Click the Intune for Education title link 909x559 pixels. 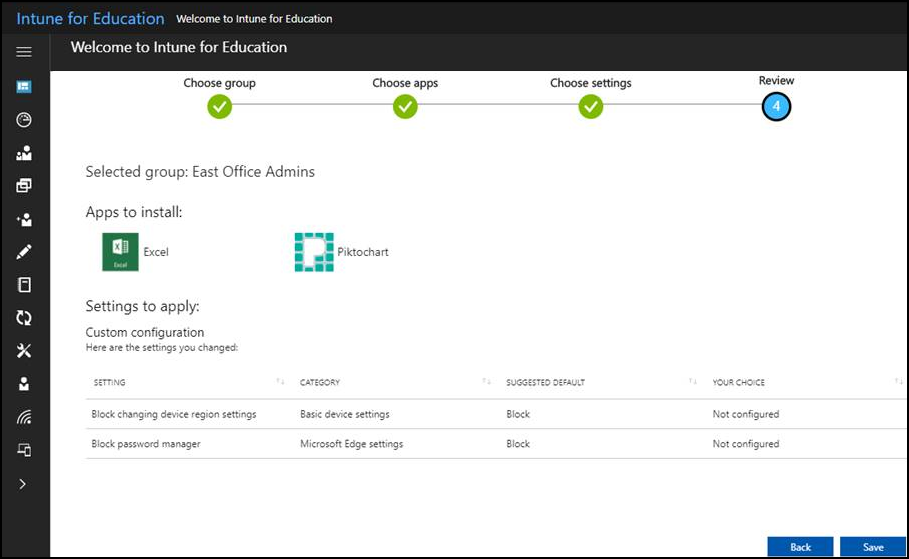click(x=90, y=18)
